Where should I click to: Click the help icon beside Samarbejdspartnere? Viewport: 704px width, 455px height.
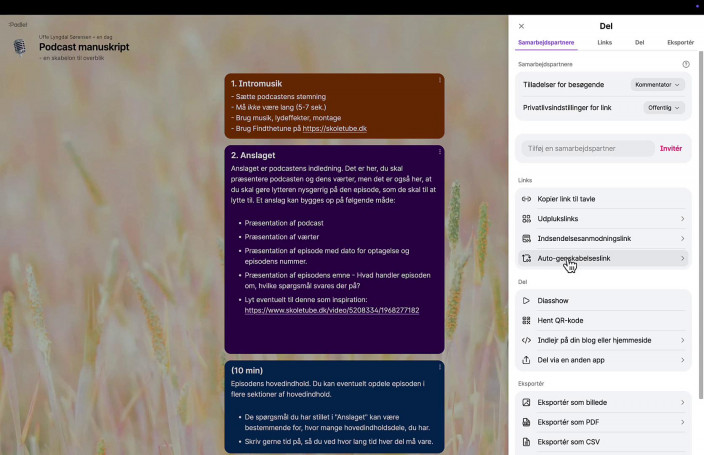point(686,64)
